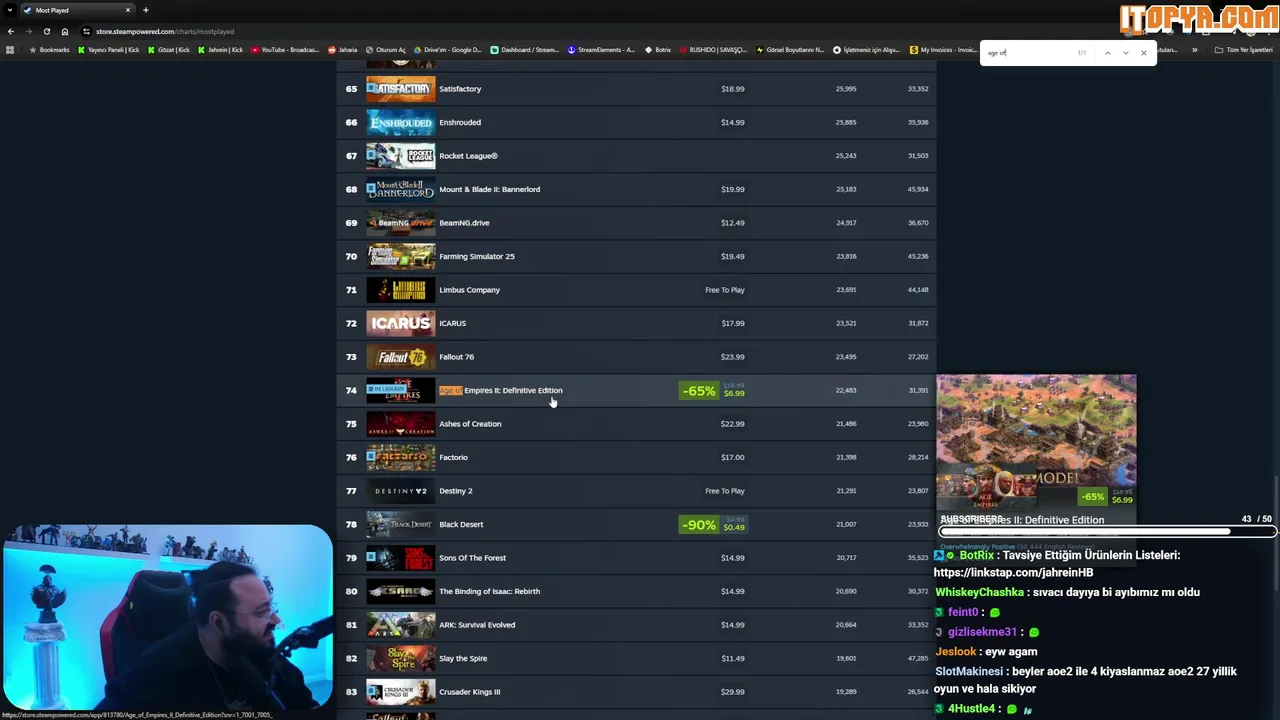Open the Mount & Blade II: Bannerlord title
Viewport: 1280px width, 720px height.
click(489, 189)
